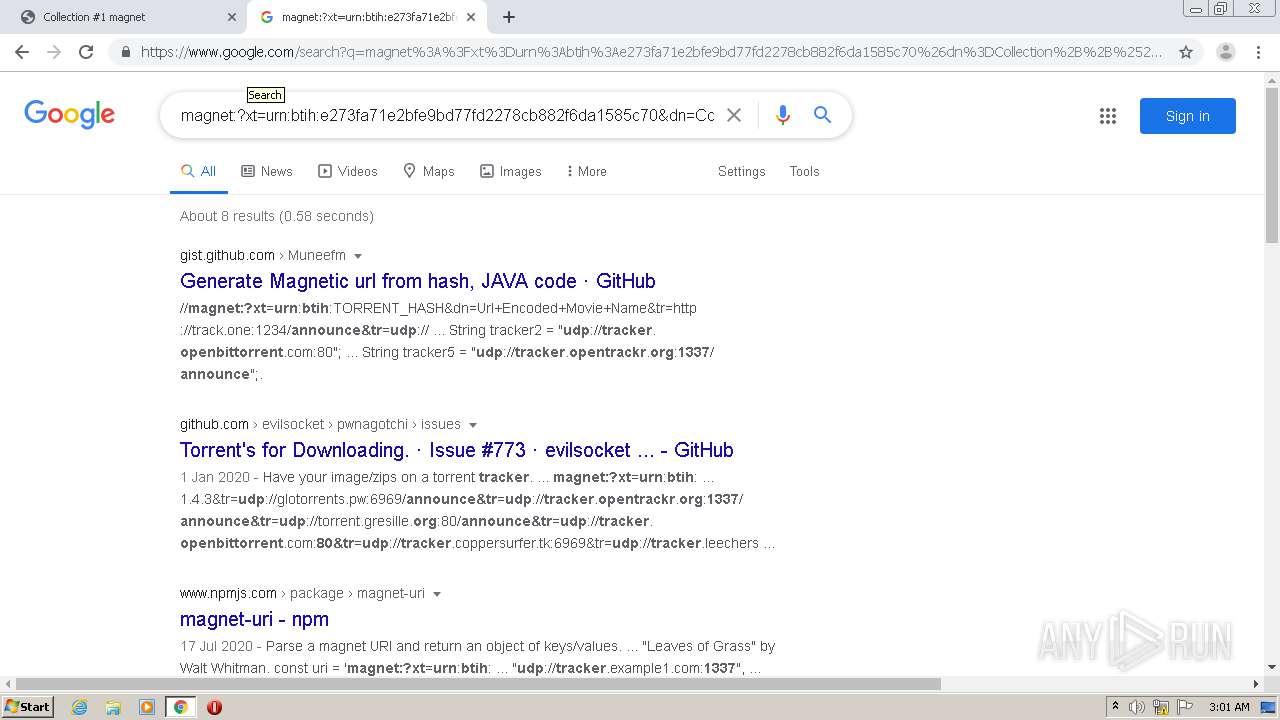Start voice search with microphone icon
This screenshot has height=720, width=1280.
(x=783, y=115)
